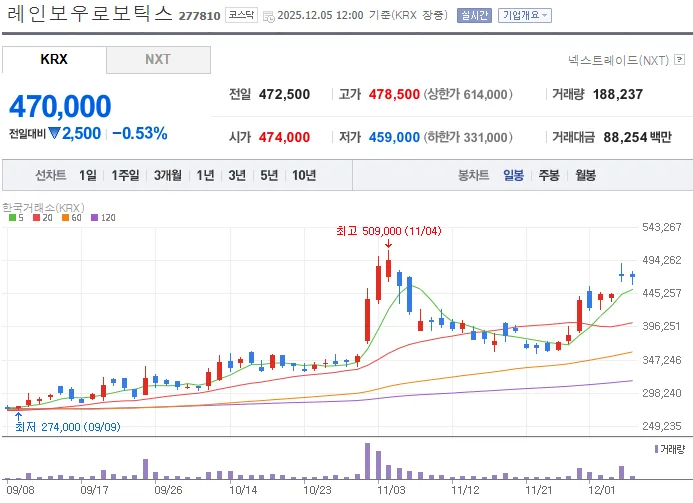Click the 396,251 price axis label
The width and height of the screenshot is (693, 503).
tap(662, 326)
